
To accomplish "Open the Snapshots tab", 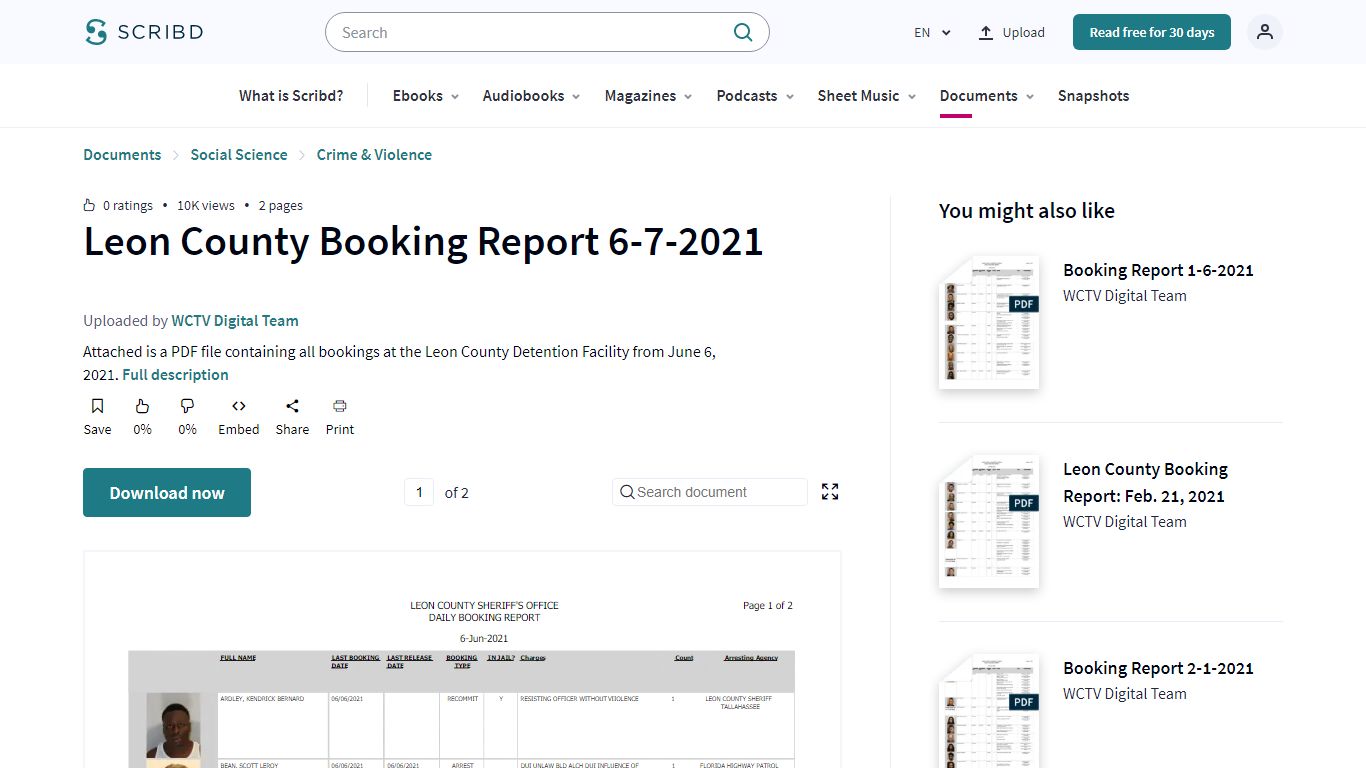I will tap(1093, 96).
